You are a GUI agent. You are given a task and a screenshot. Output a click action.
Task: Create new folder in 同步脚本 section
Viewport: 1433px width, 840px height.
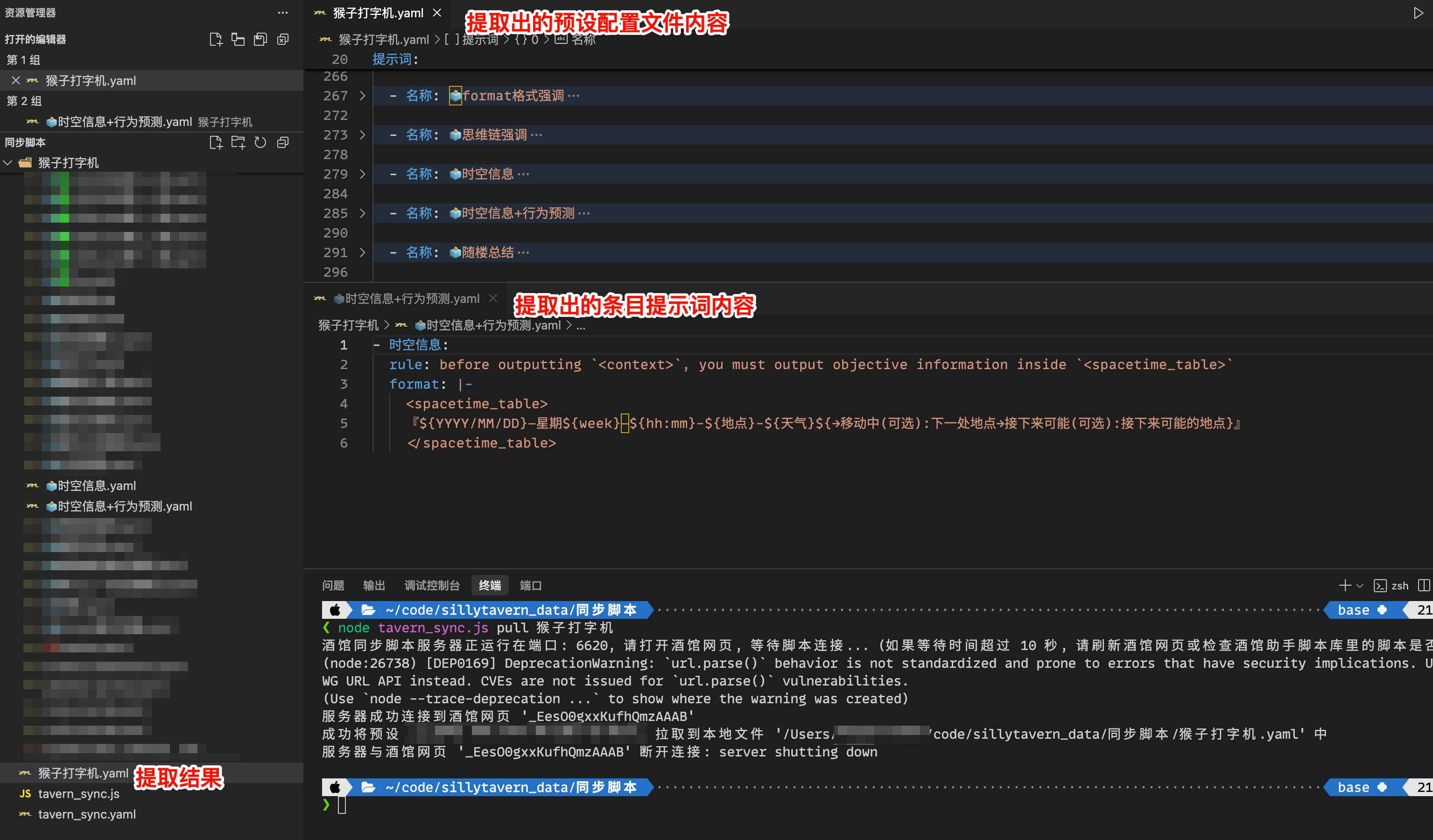[x=238, y=143]
